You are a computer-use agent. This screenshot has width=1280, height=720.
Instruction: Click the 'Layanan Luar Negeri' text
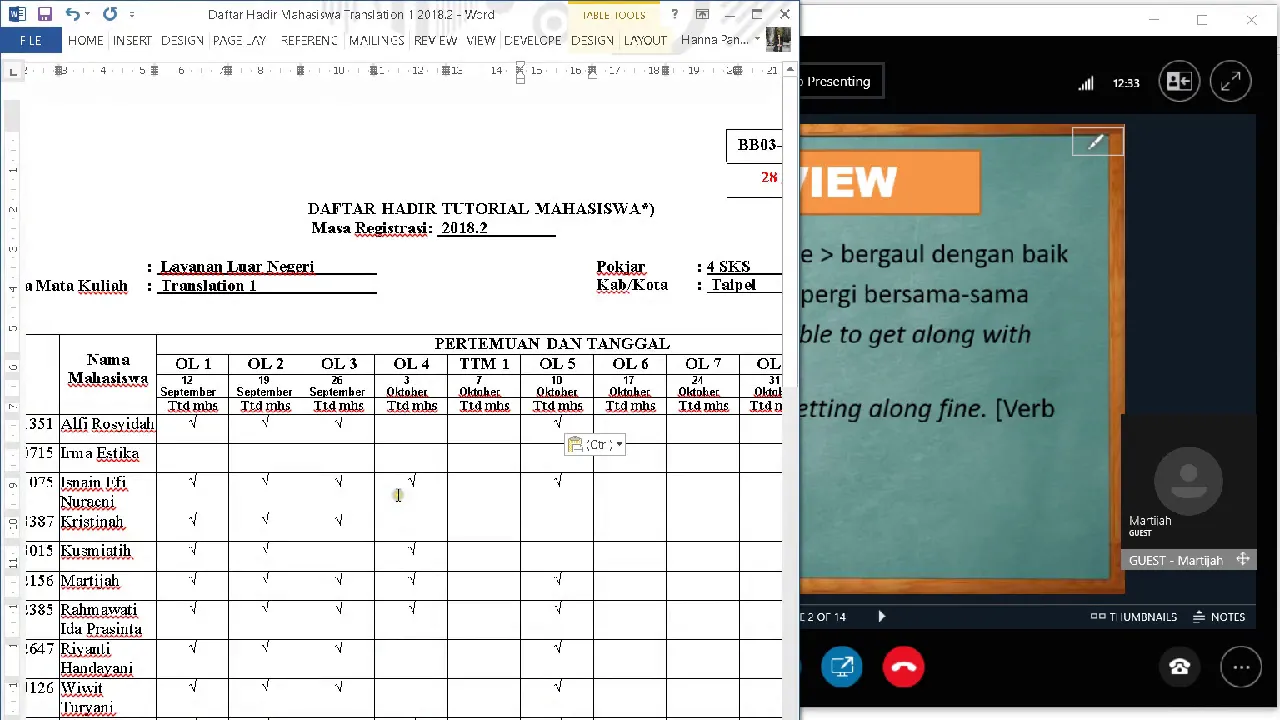pos(237,267)
